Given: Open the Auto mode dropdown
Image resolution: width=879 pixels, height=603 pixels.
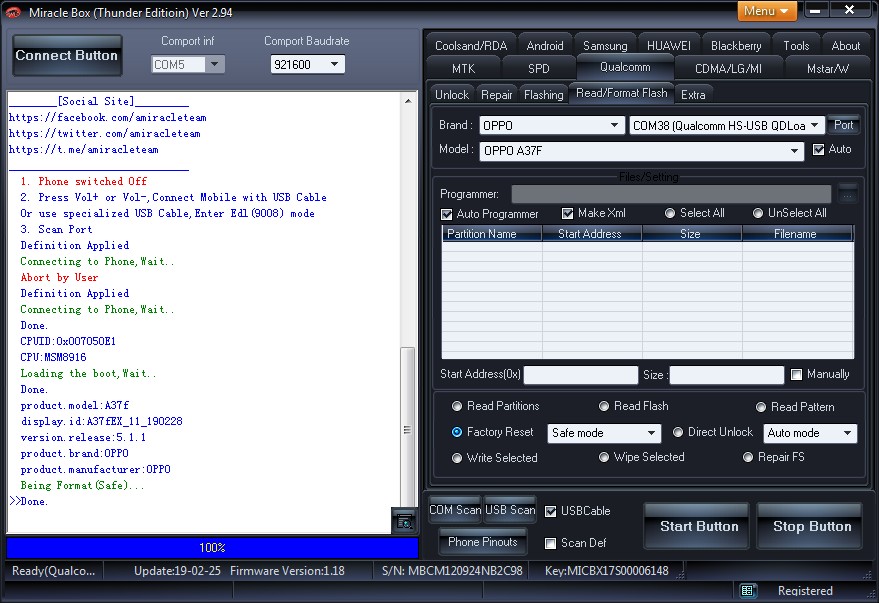Looking at the screenshot, I should point(810,433).
